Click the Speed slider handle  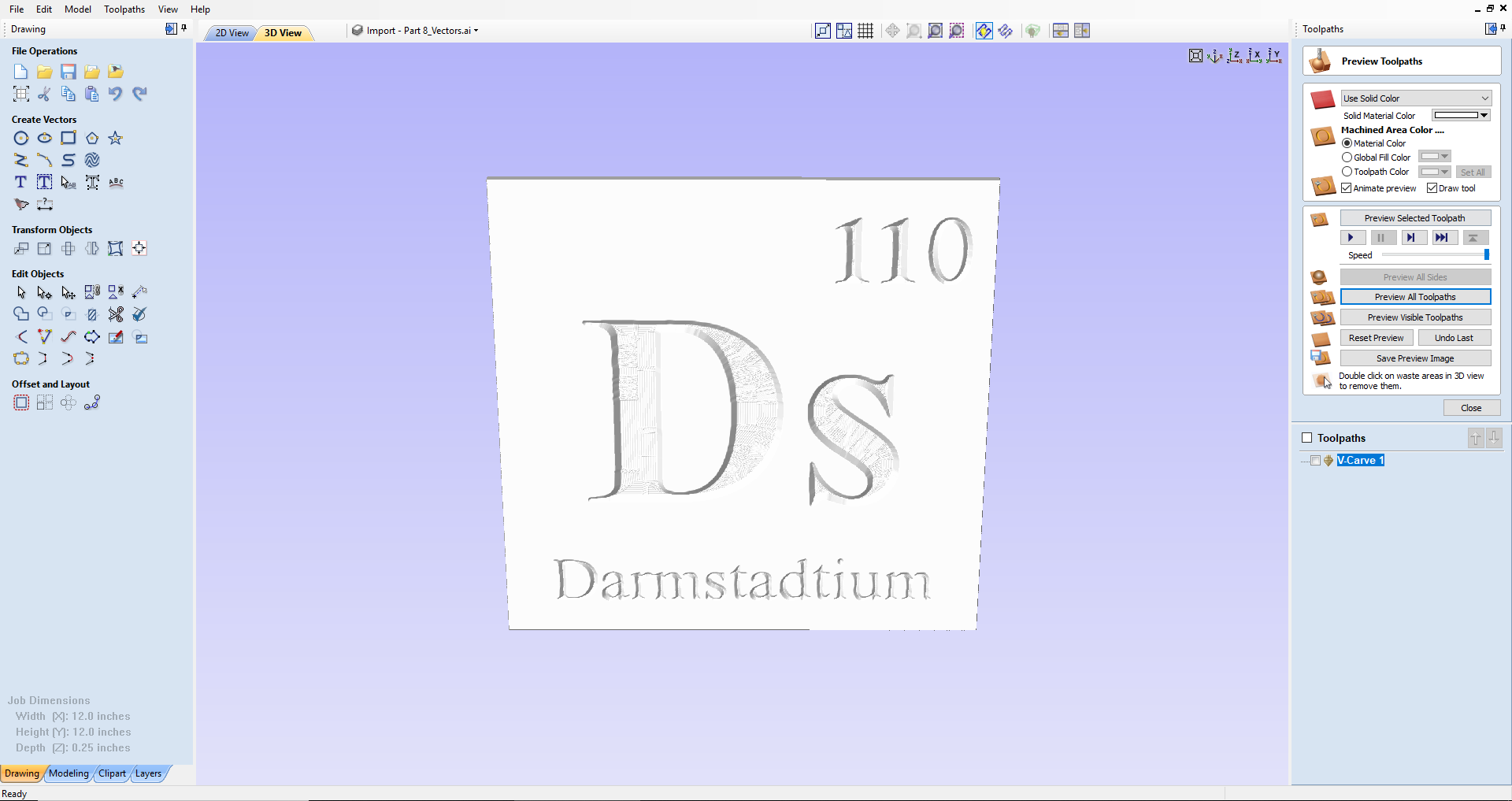(1487, 254)
